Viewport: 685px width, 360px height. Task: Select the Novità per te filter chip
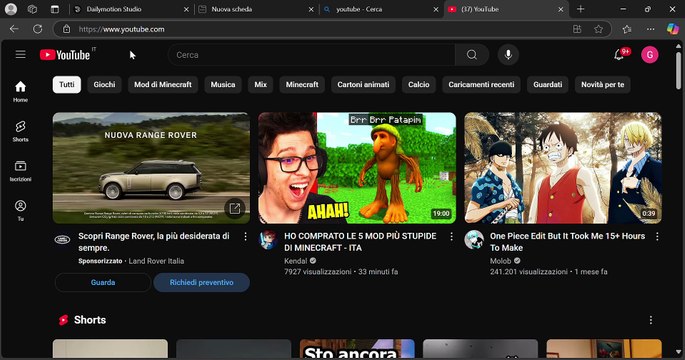tap(603, 84)
